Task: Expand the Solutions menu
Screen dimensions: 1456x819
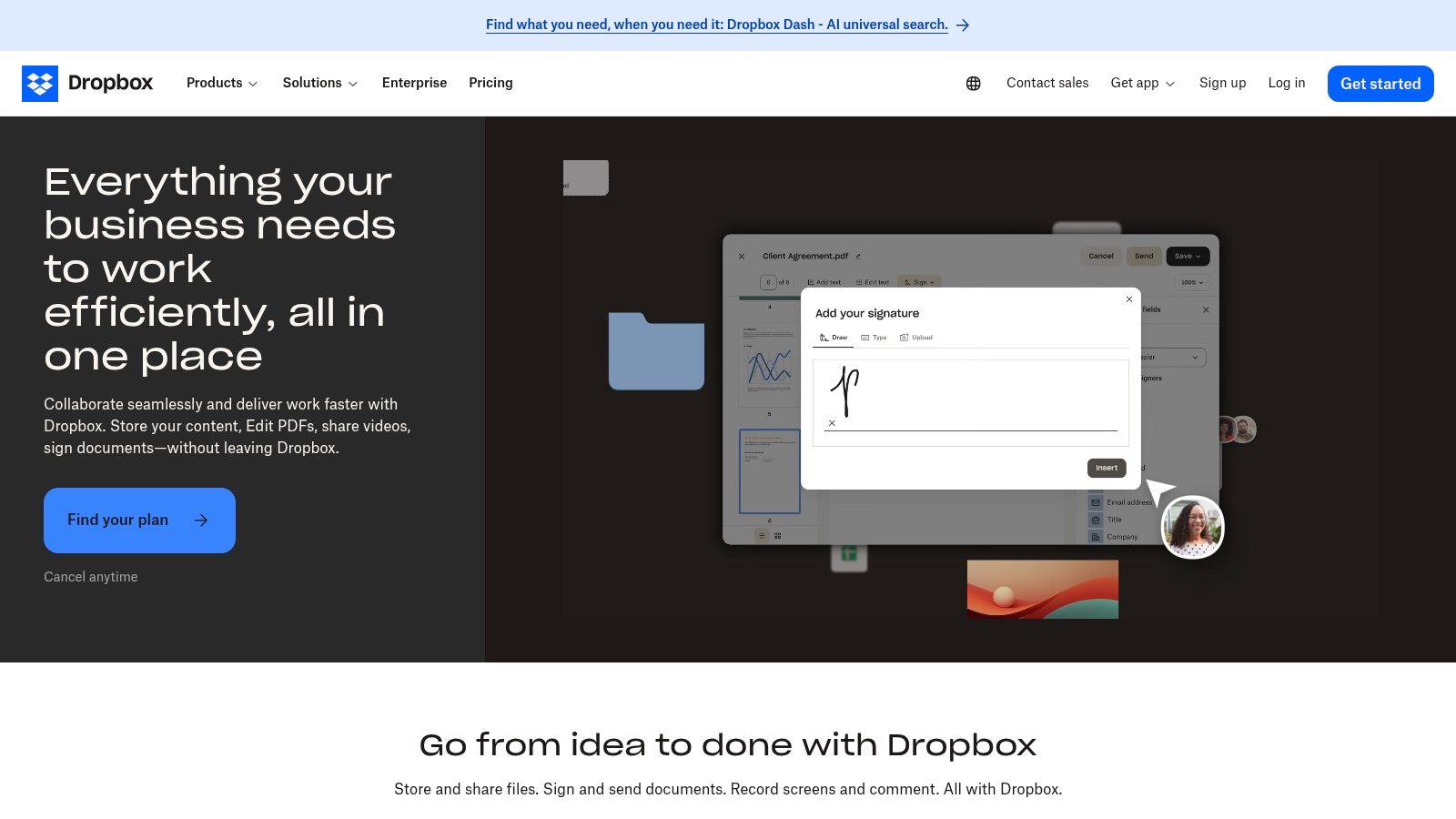Action: click(x=320, y=83)
